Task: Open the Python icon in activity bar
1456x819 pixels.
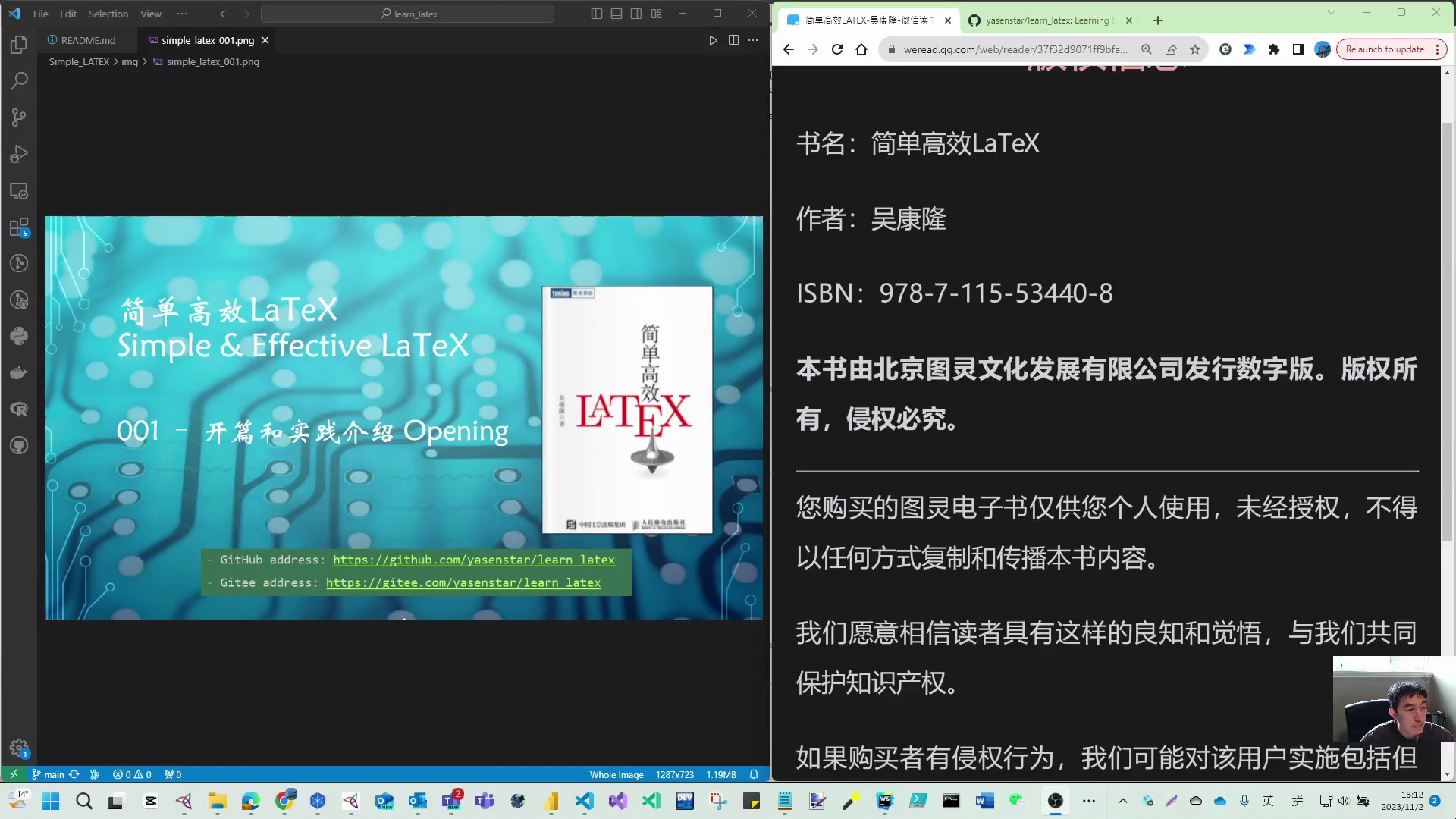Action: (19, 336)
